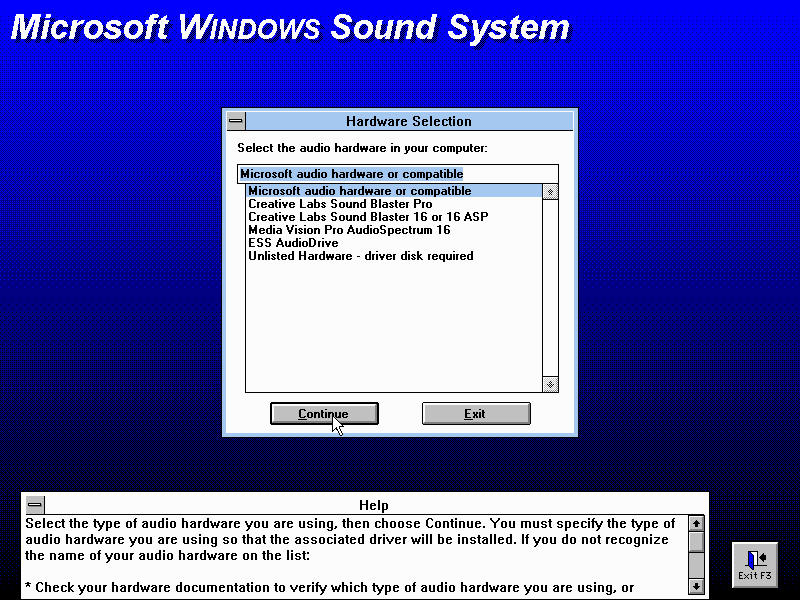Open the Help window control menu box
Image resolution: width=800 pixels, height=600 pixels.
tap(35, 505)
